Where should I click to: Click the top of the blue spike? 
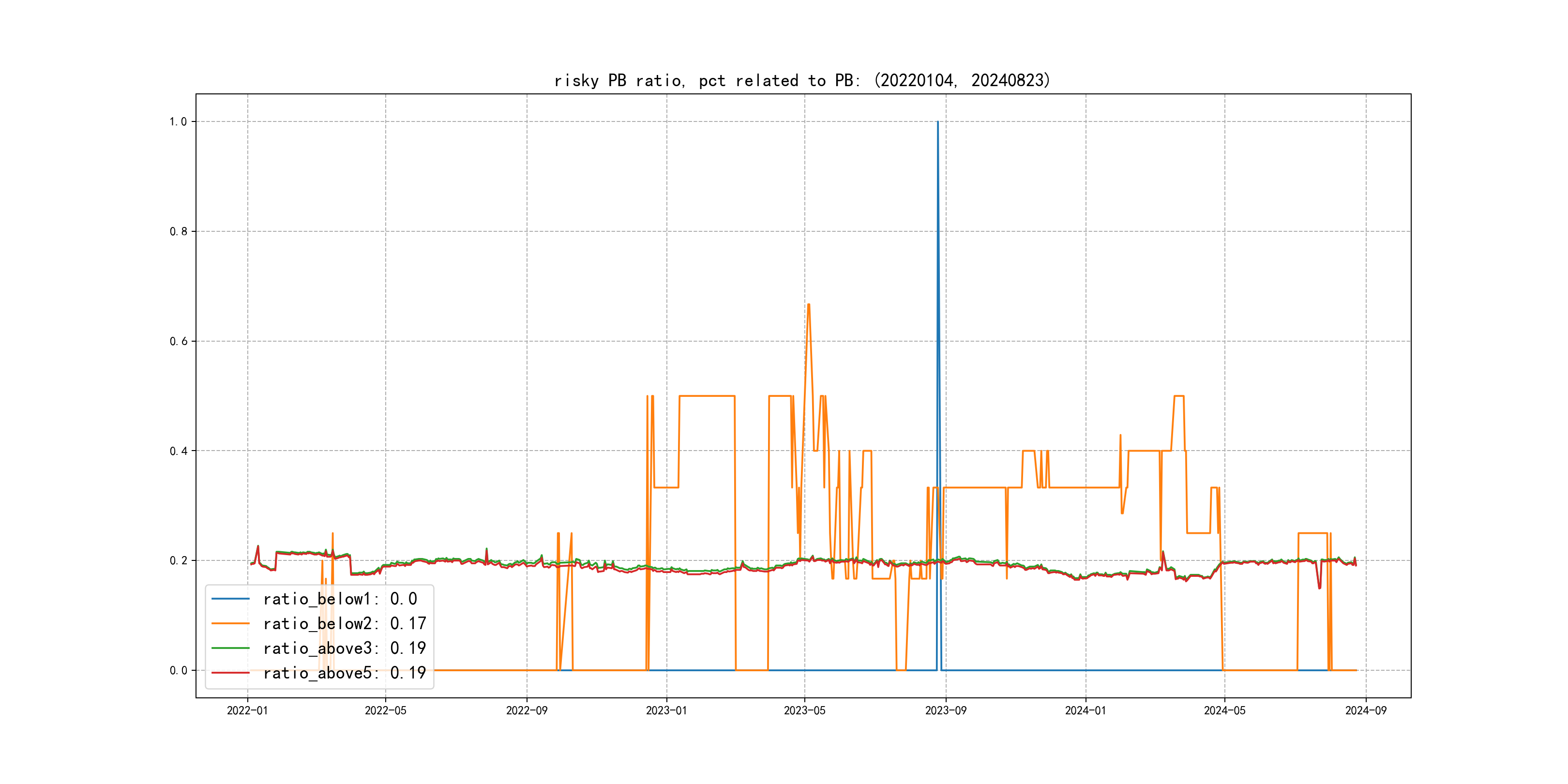pos(937,122)
